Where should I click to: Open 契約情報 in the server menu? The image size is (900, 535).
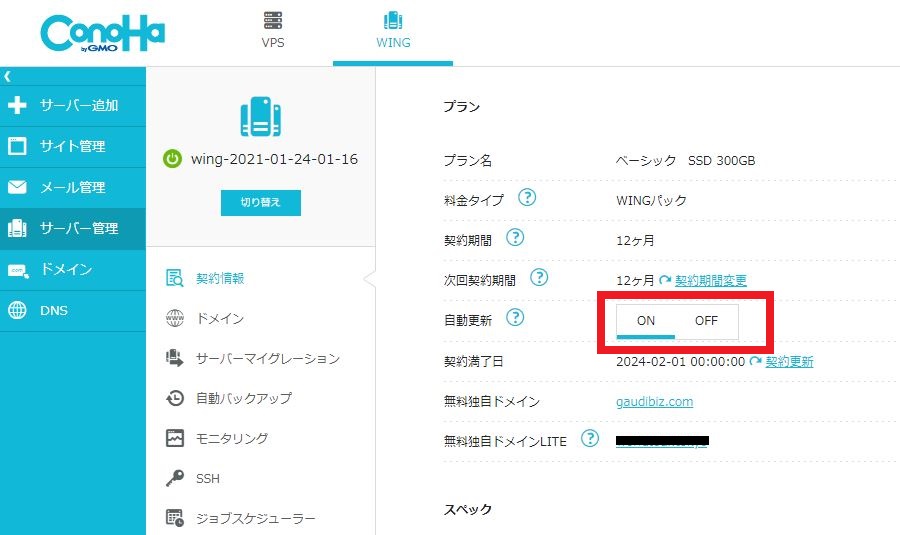click(220, 278)
